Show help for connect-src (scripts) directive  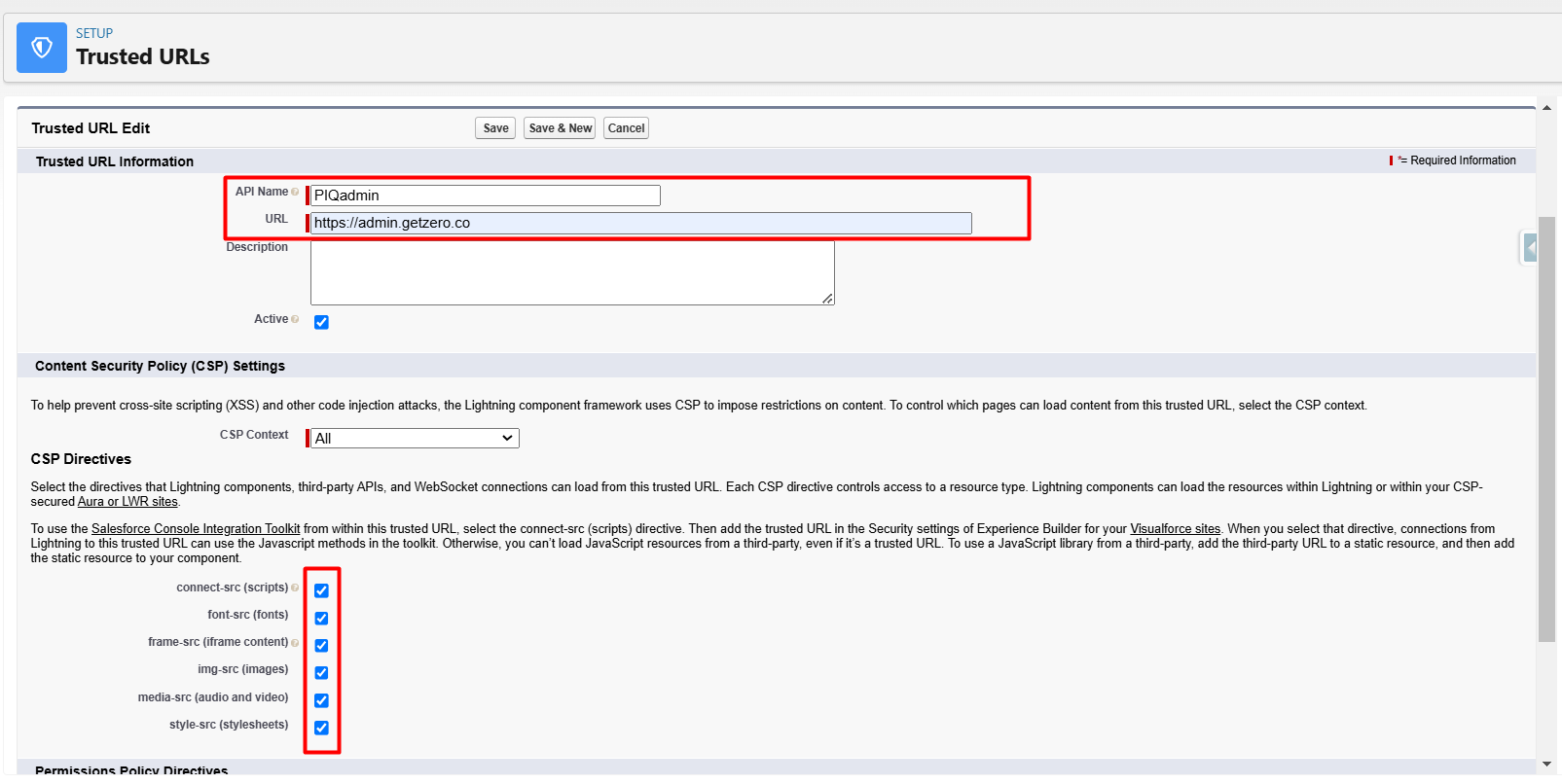pyautogui.click(x=295, y=588)
